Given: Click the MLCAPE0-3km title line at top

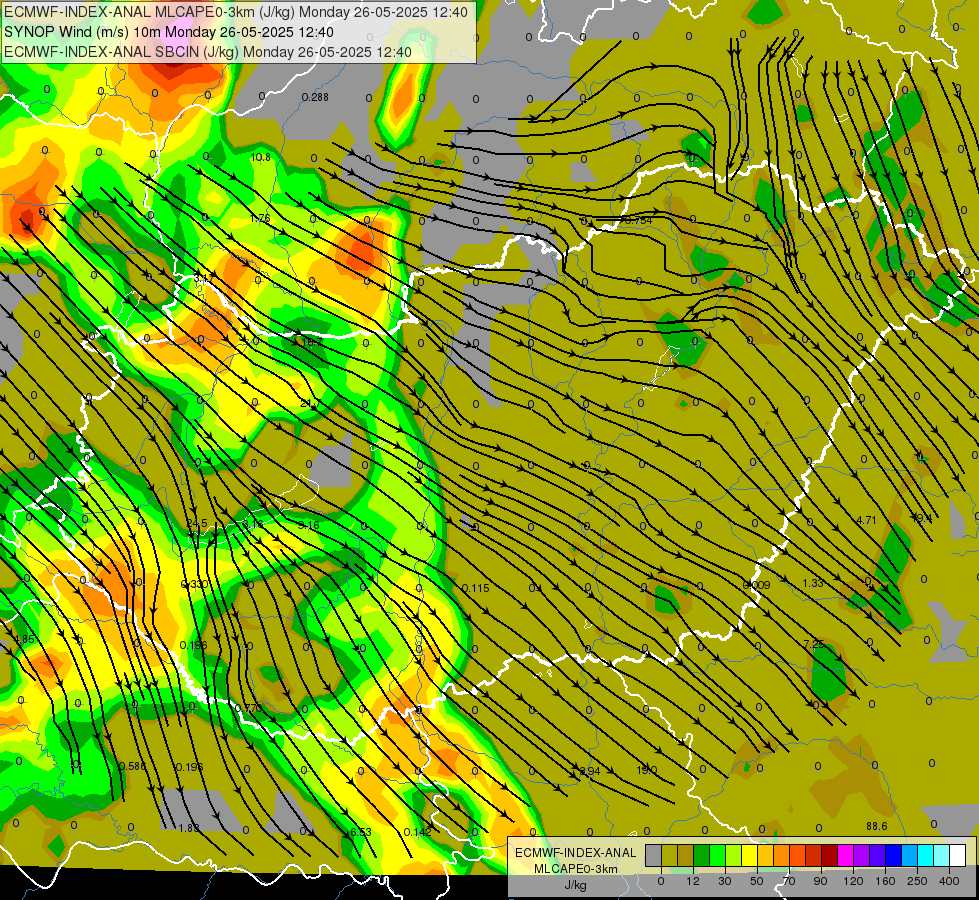Looking at the screenshot, I should 235,12.
